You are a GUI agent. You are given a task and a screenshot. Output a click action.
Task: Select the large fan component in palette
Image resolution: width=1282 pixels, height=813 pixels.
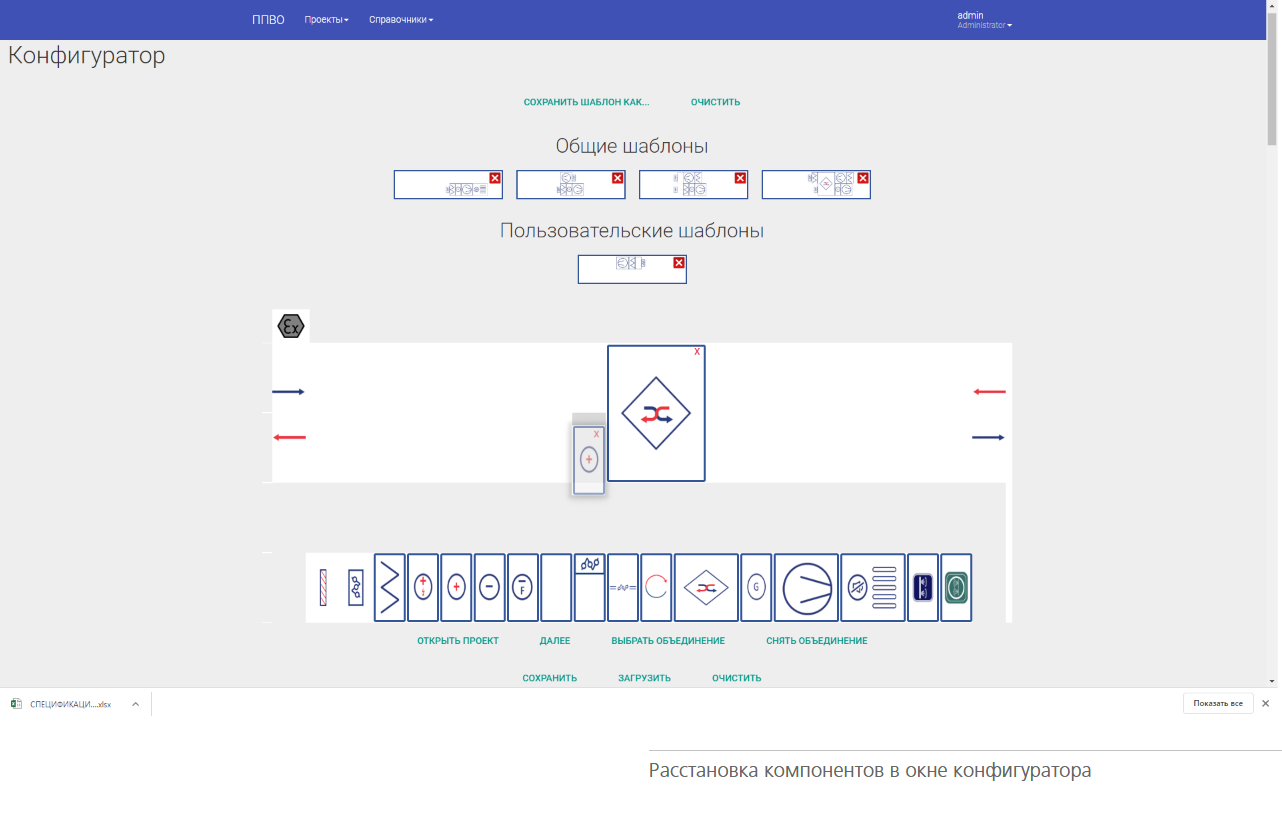click(806, 588)
